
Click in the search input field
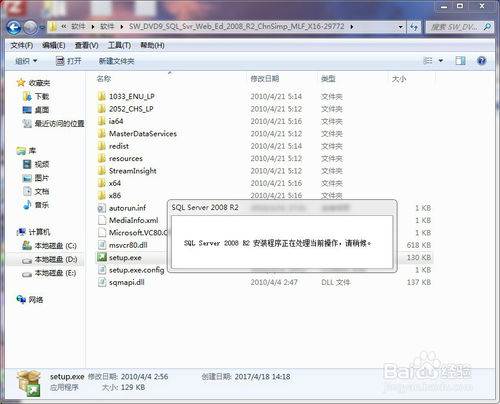pos(455,27)
